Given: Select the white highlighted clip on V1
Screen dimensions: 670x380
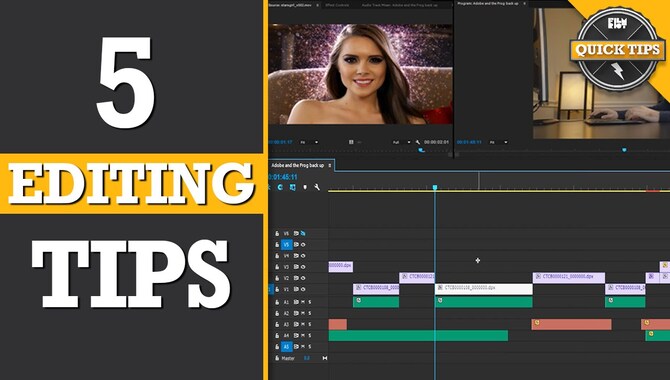Looking at the screenshot, I should click(484, 289).
